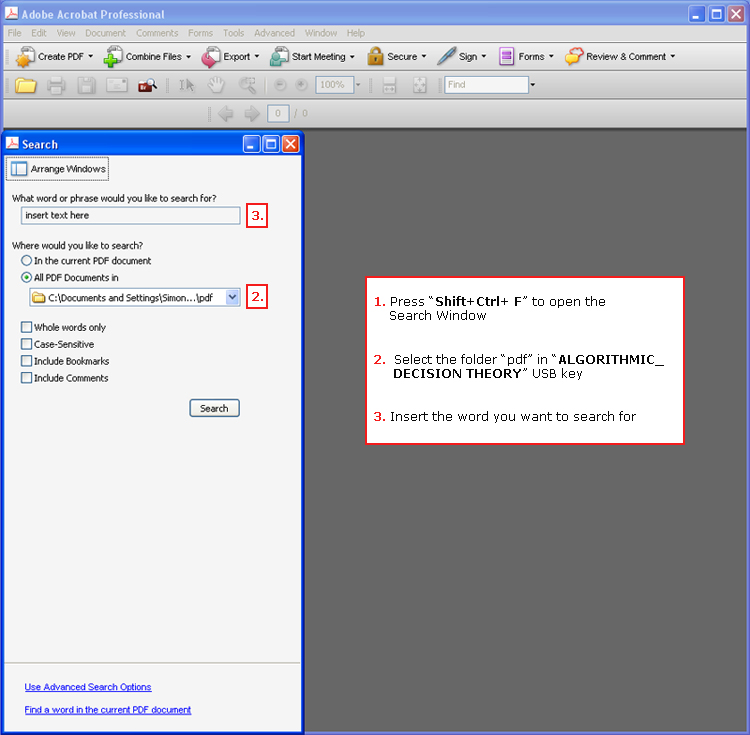Open a file with the folder icon
750x735 pixels.
(25, 86)
